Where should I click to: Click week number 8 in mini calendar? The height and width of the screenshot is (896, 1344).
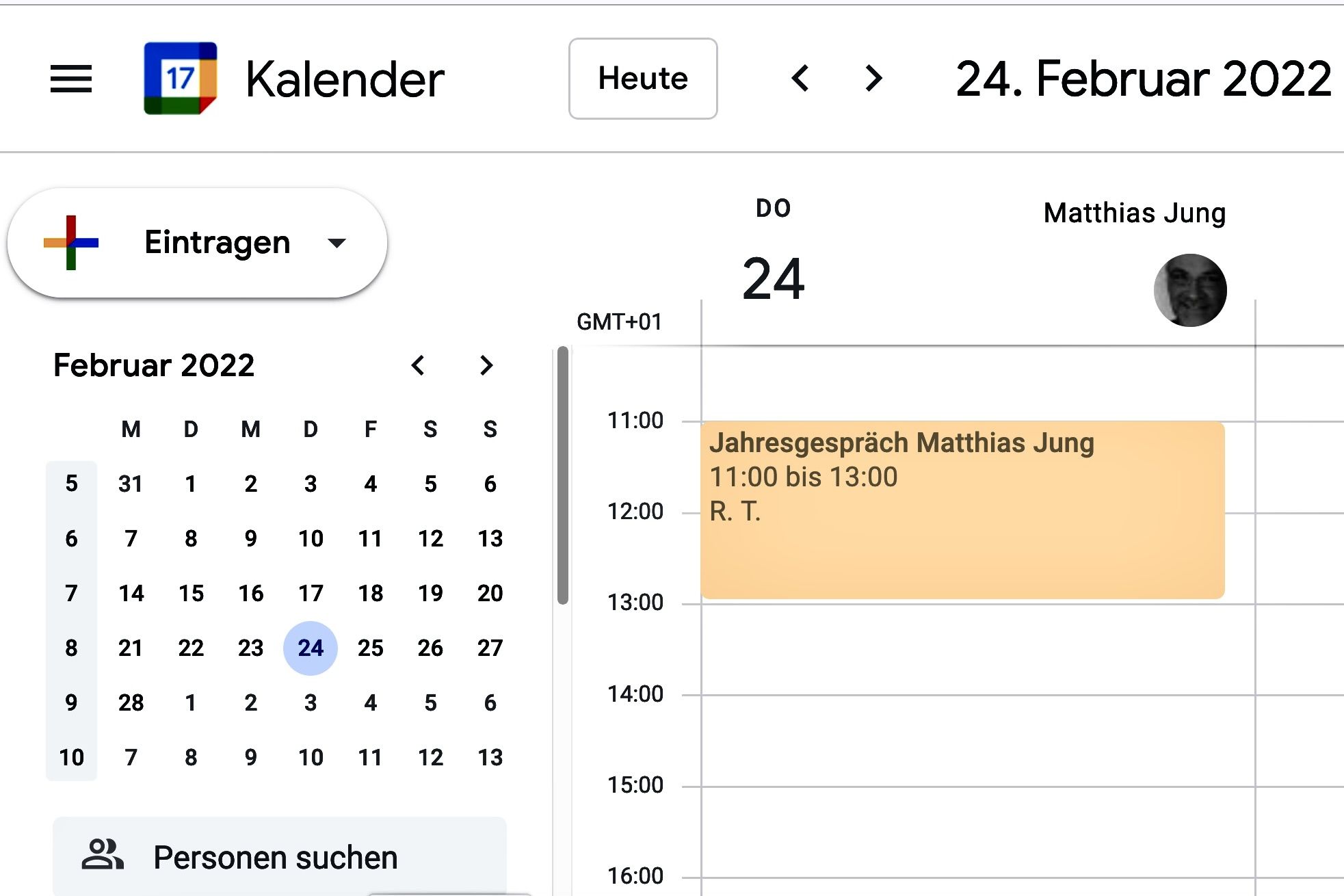(x=71, y=648)
